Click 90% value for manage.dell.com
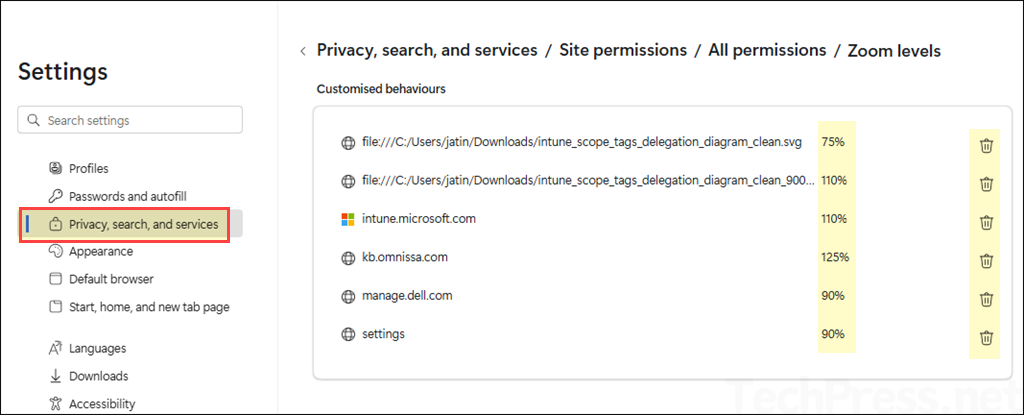 click(833, 296)
